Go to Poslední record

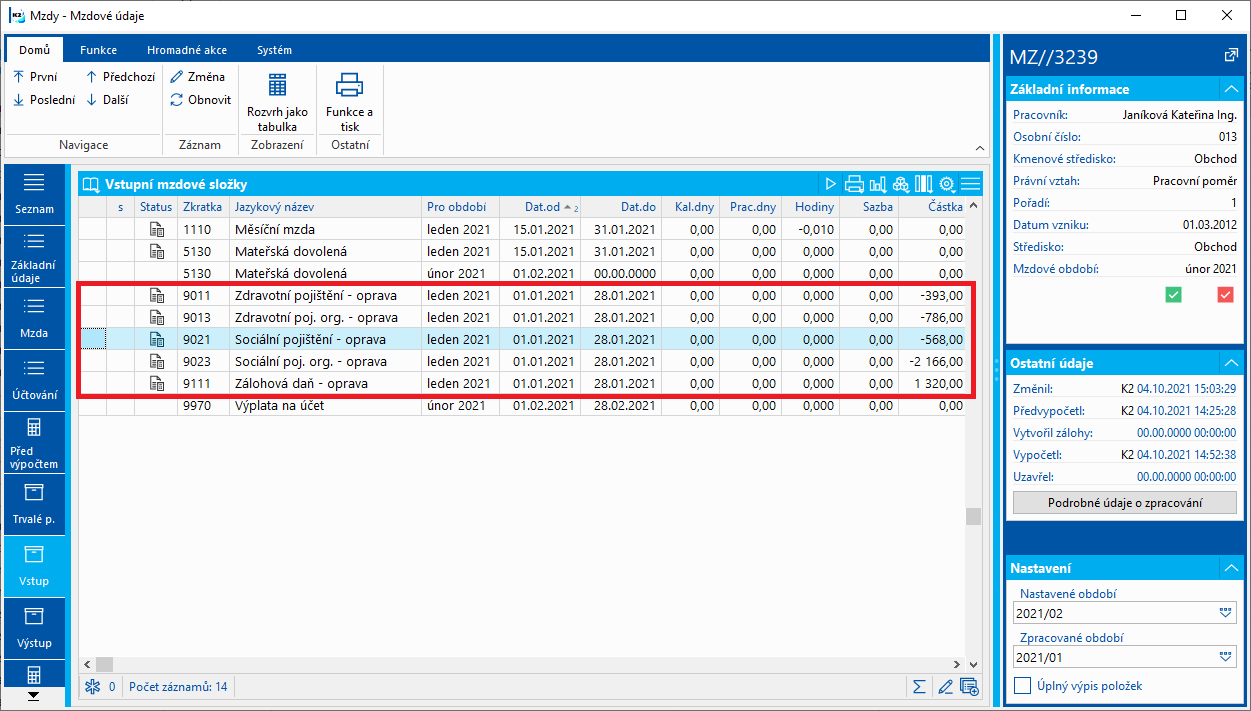[x=44, y=99]
